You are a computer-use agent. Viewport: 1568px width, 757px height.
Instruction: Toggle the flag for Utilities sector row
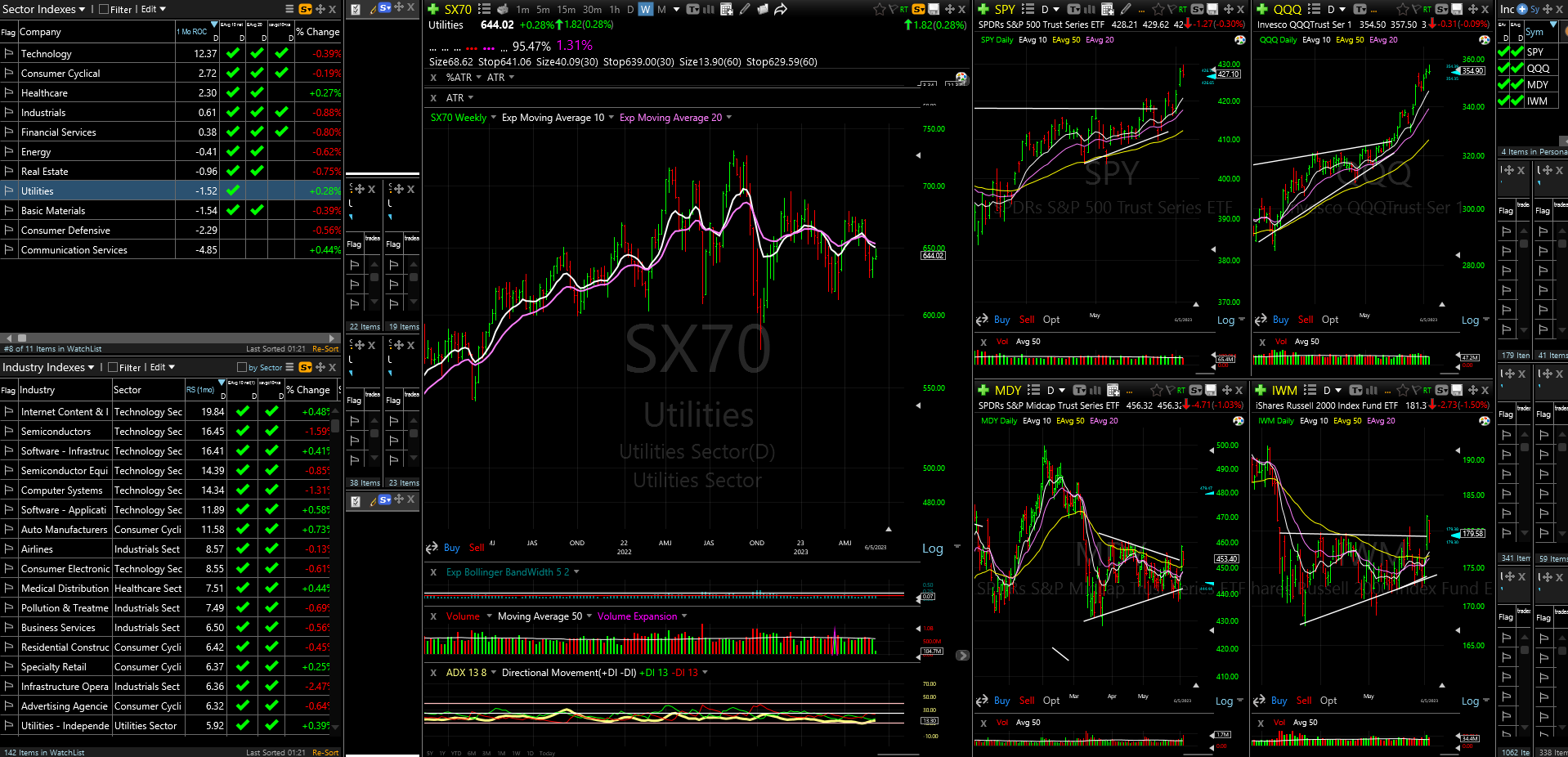coord(9,190)
